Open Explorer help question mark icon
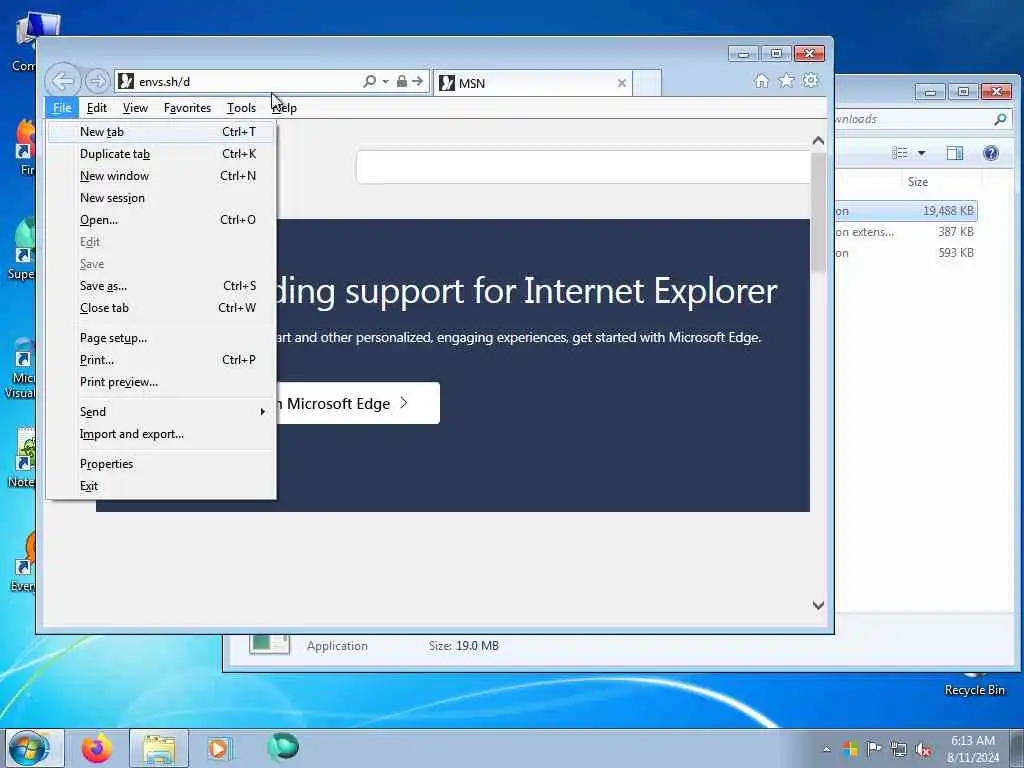 coord(991,153)
